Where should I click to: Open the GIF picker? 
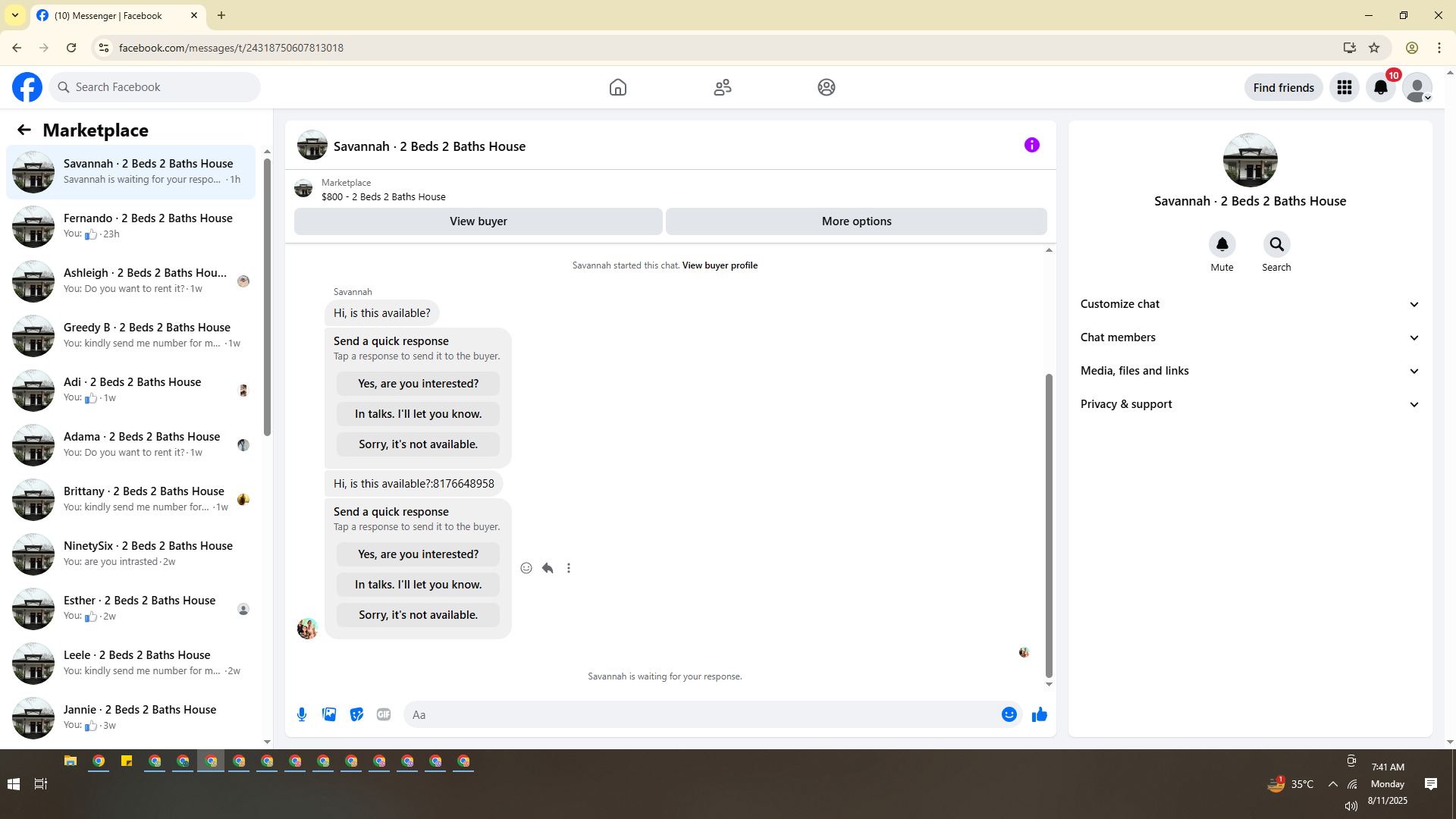(x=384, y=714)
